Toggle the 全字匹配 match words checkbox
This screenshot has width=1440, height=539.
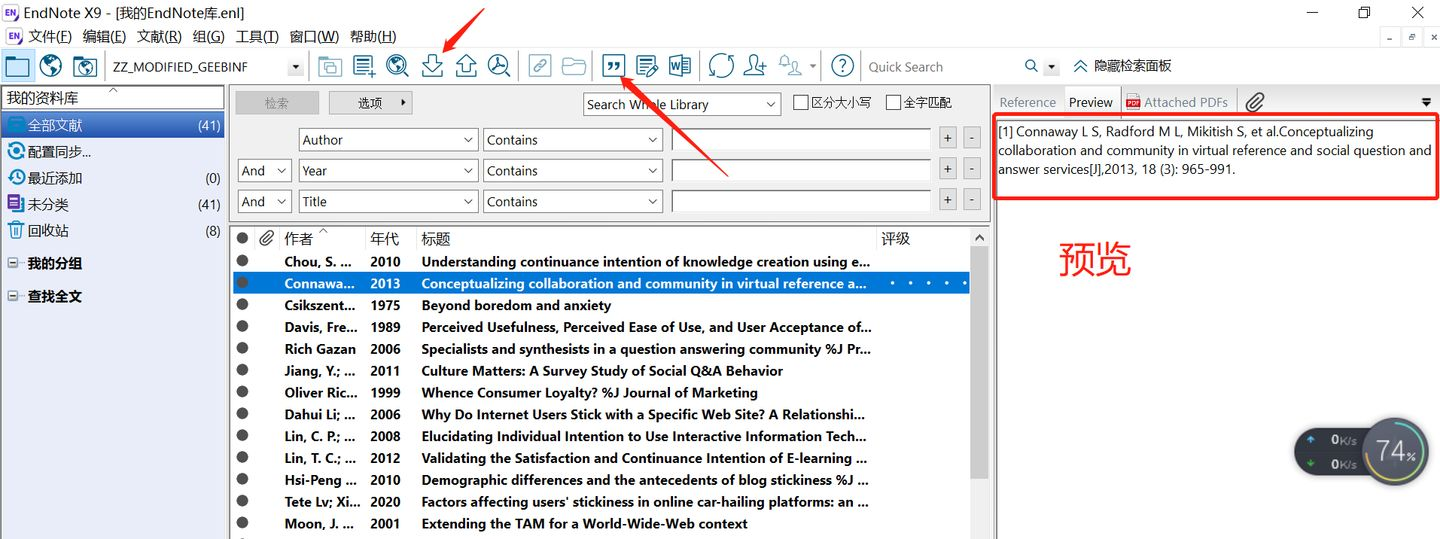894,102
